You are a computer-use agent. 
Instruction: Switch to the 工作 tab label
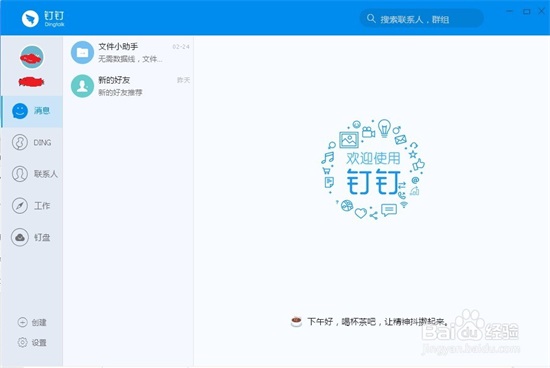point(42,206)
